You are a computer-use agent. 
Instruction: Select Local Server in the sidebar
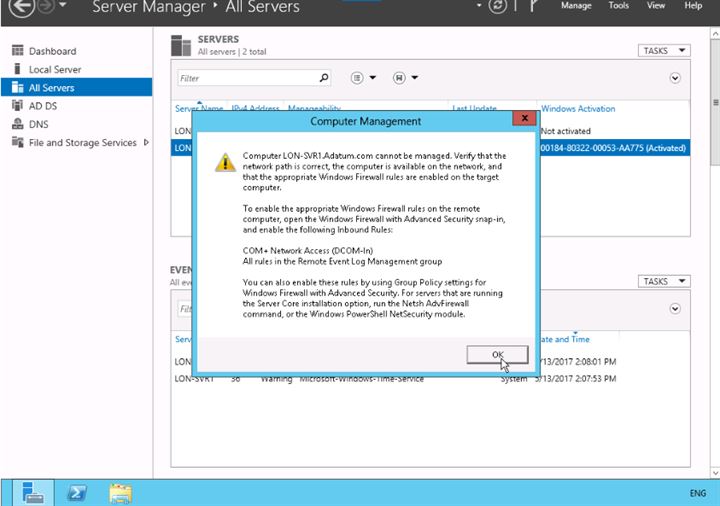pos(55,69)
